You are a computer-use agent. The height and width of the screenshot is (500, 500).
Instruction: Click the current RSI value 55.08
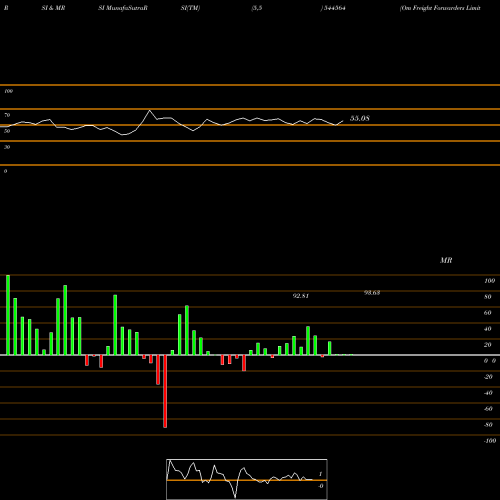(360, 118)
